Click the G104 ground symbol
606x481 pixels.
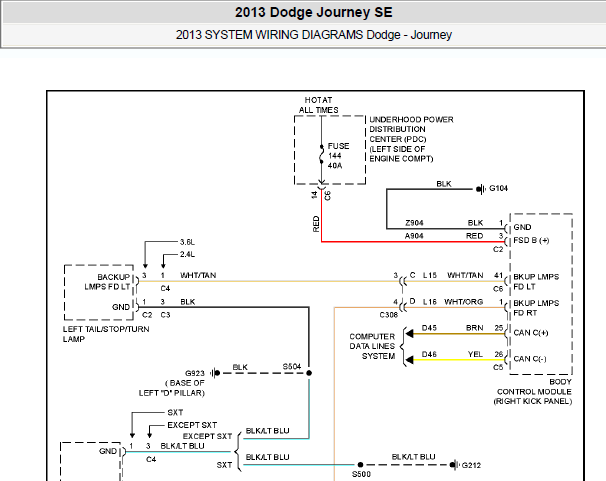tap(481, 189)
